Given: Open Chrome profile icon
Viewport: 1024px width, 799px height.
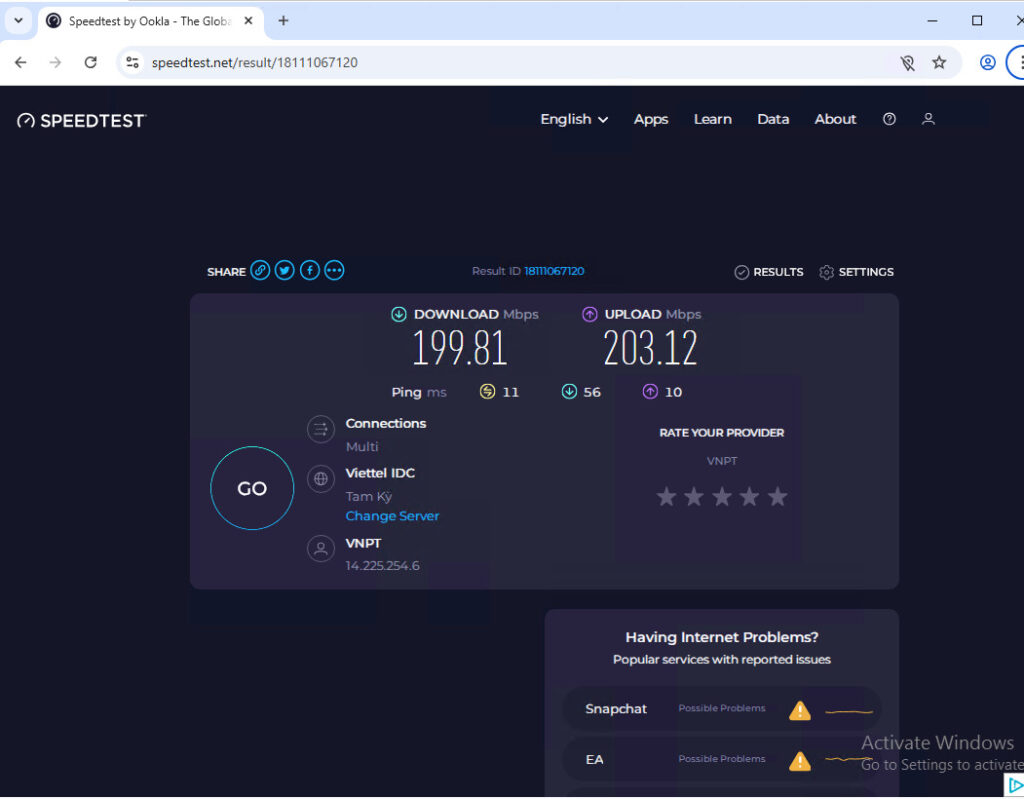Looking at the screenshot, I should 987,63.
